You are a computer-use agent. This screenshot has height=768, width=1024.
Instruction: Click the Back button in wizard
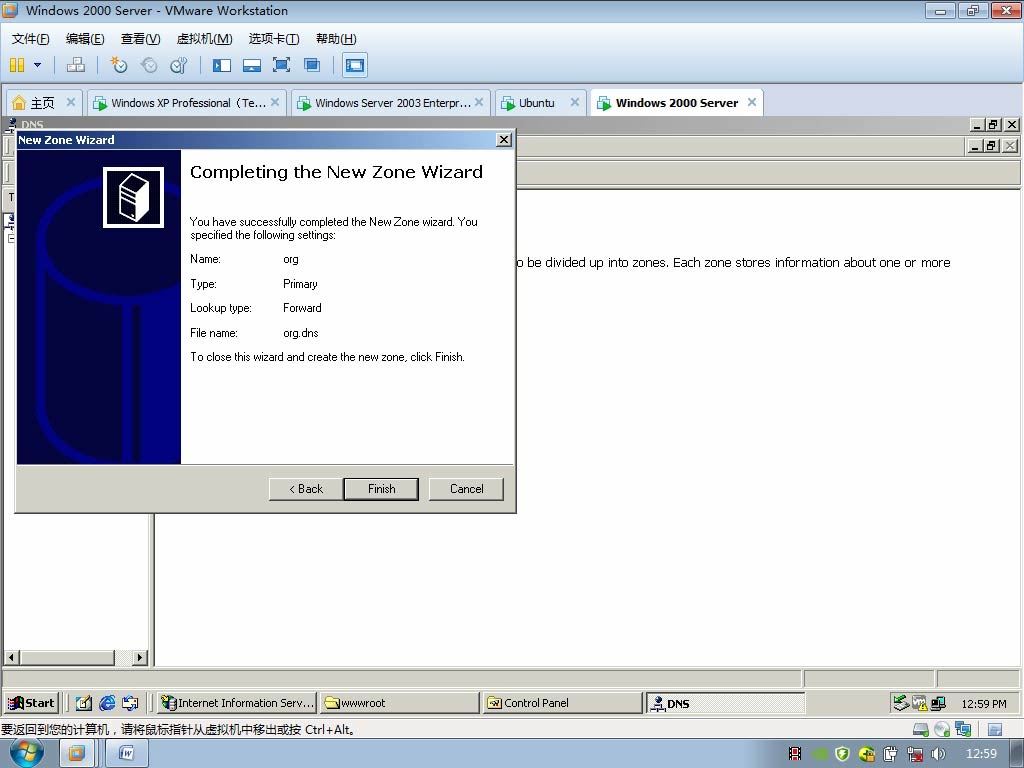pos(306,488)
